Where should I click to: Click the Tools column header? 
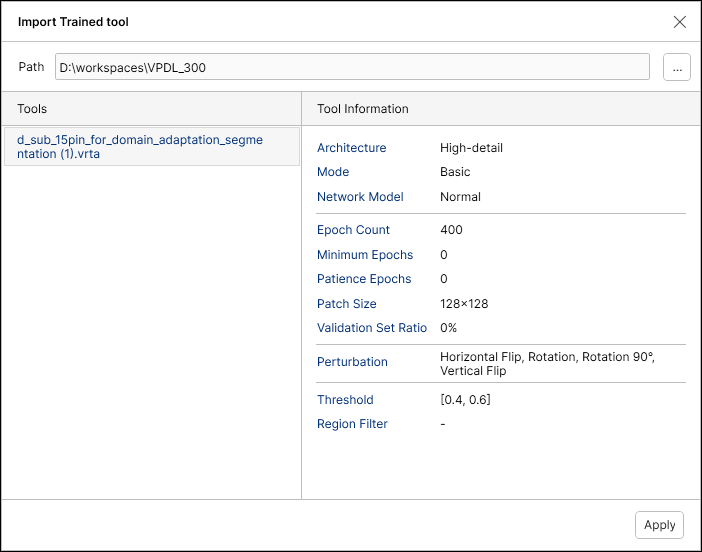32,109
